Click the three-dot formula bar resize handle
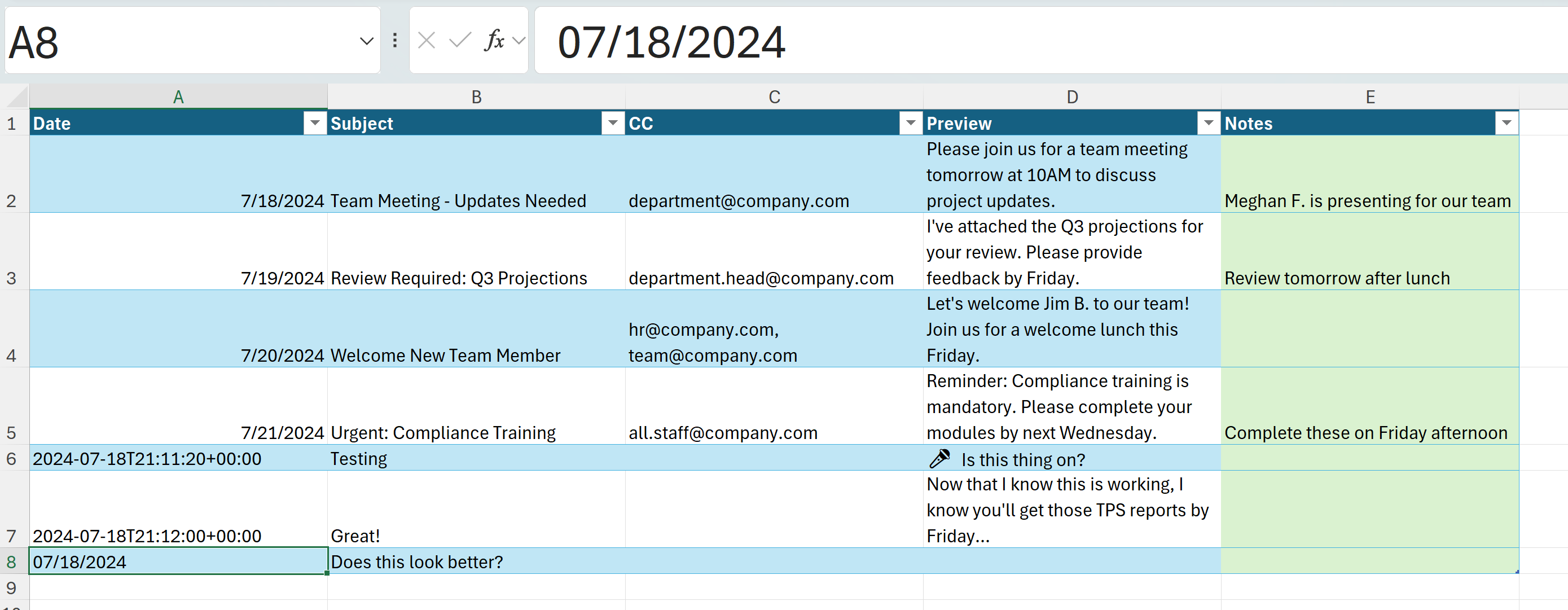The width and height of the screenshot is (1568, 610). pos(395,41)
